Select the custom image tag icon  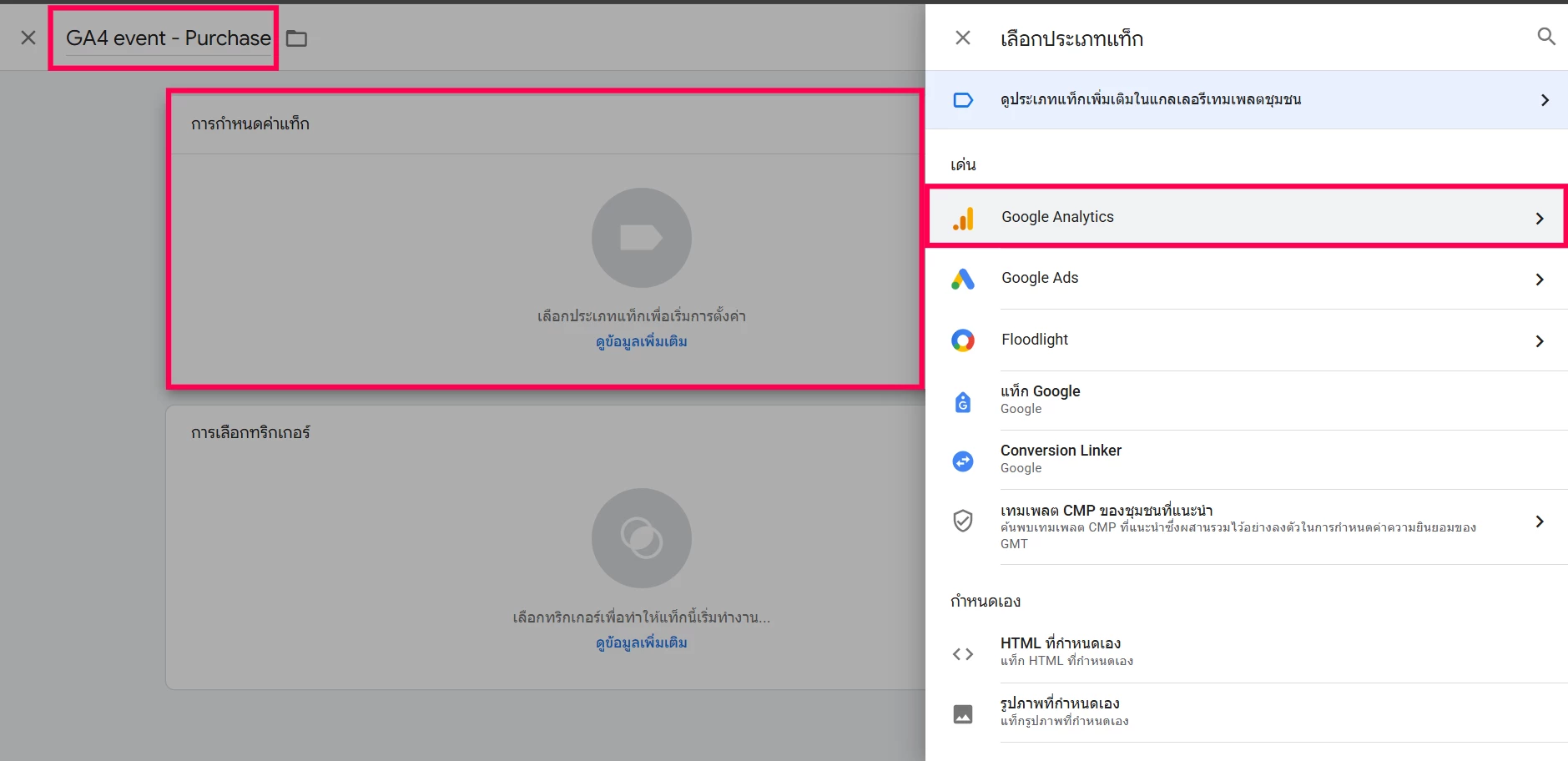pos(963,714)
